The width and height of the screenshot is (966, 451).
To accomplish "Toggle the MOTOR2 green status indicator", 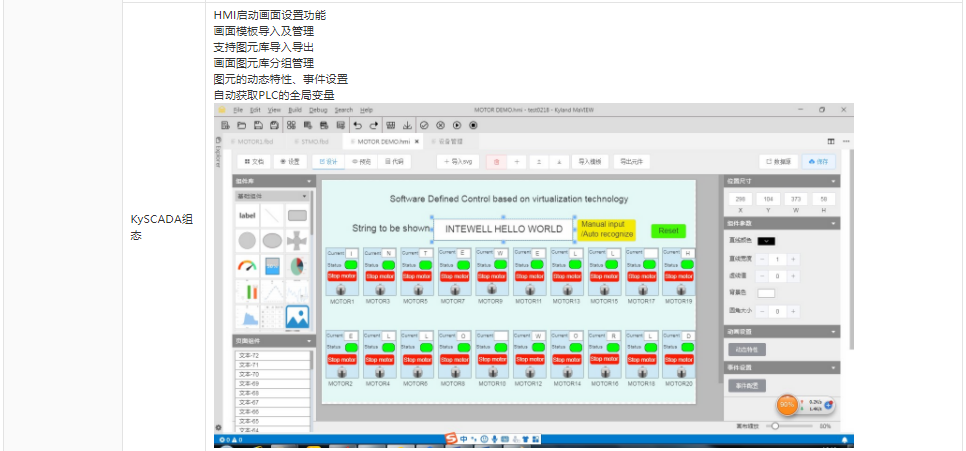I will tap(351, 347).
